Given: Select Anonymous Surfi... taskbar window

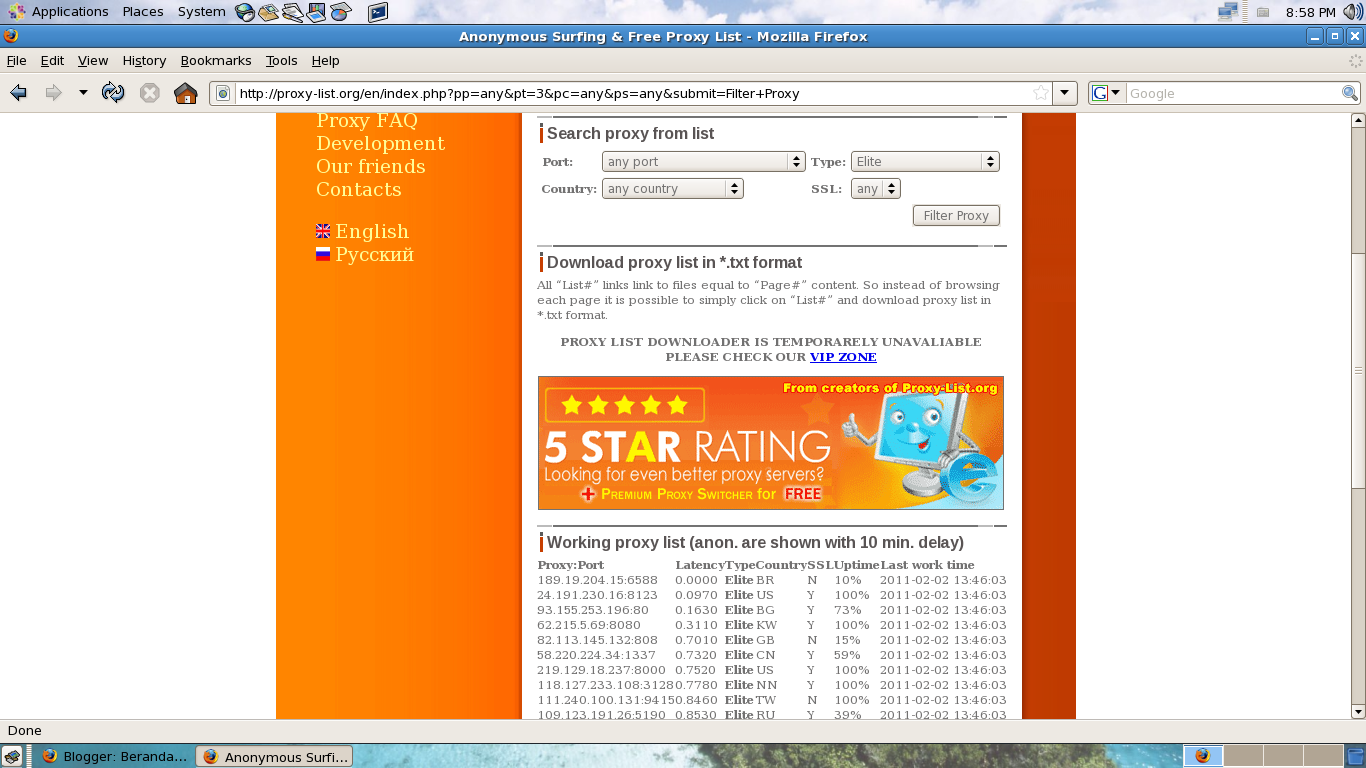Looking at the screenshot, I should (275, 757).
